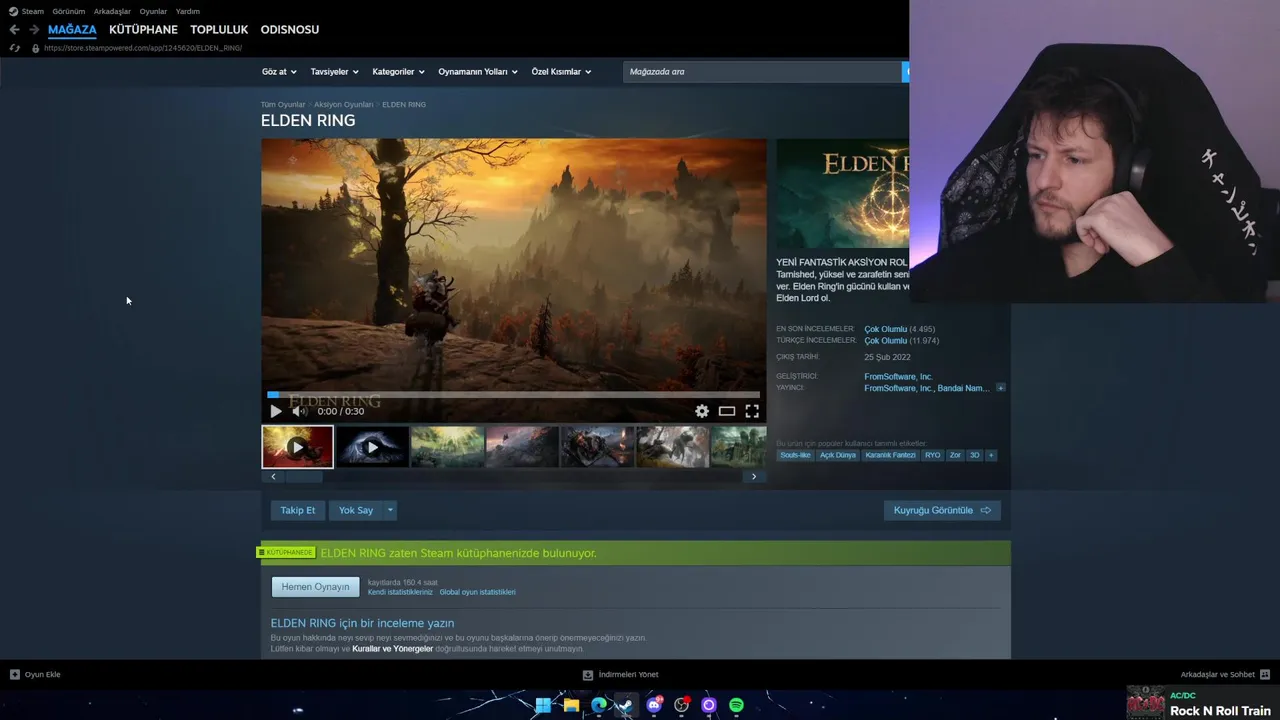This screenshot has height=720, width=1280.
Task: Expand publisher list plus button
Action: (1000, 388)
